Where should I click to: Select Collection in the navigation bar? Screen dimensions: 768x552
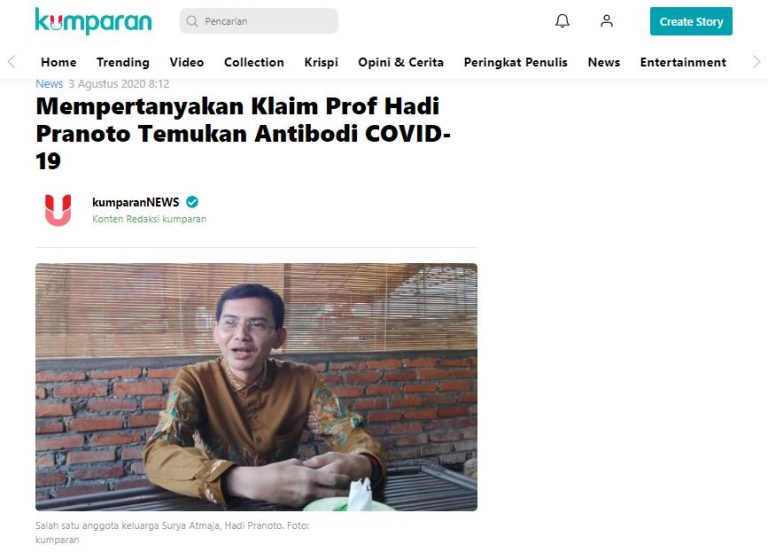[x=254, y=62]
